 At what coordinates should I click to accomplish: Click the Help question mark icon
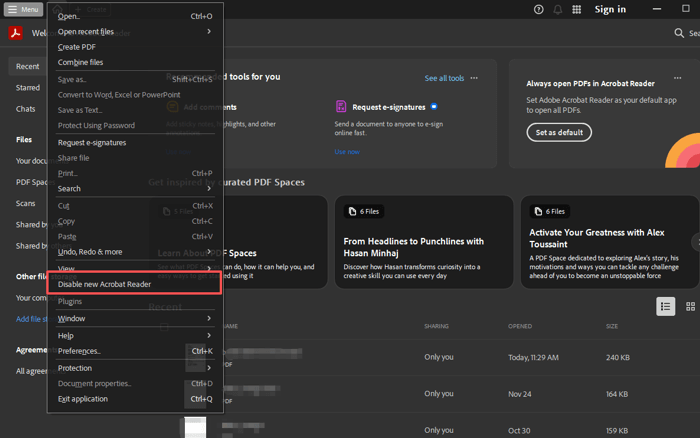pos(539,9)
